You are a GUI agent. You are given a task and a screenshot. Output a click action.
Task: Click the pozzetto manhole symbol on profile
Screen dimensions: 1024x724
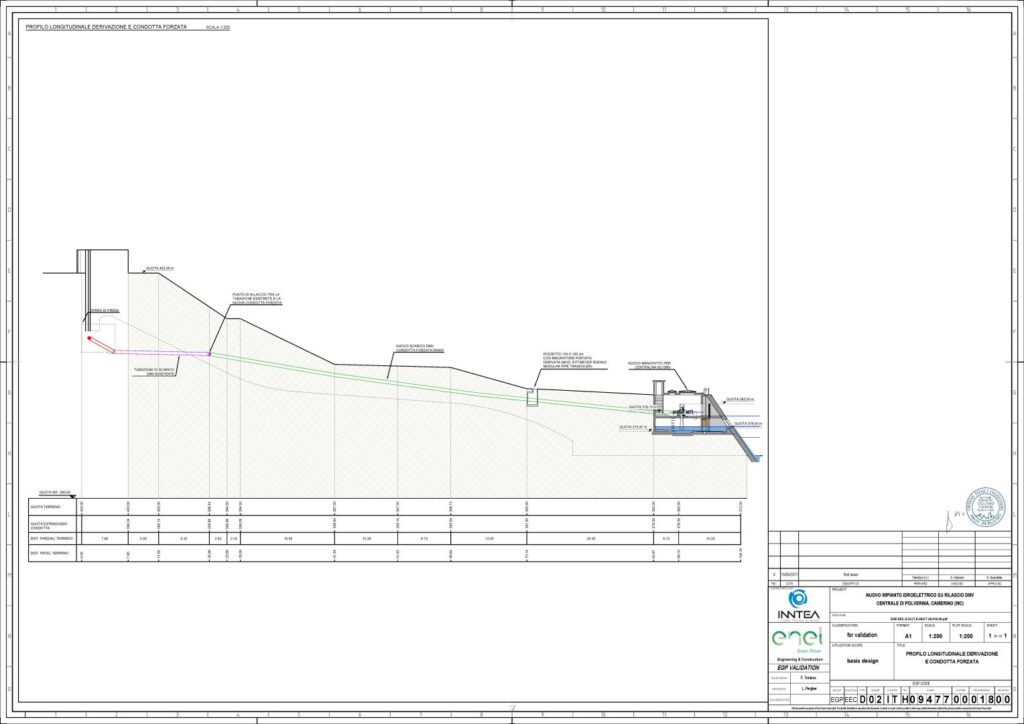click(530, 397)
